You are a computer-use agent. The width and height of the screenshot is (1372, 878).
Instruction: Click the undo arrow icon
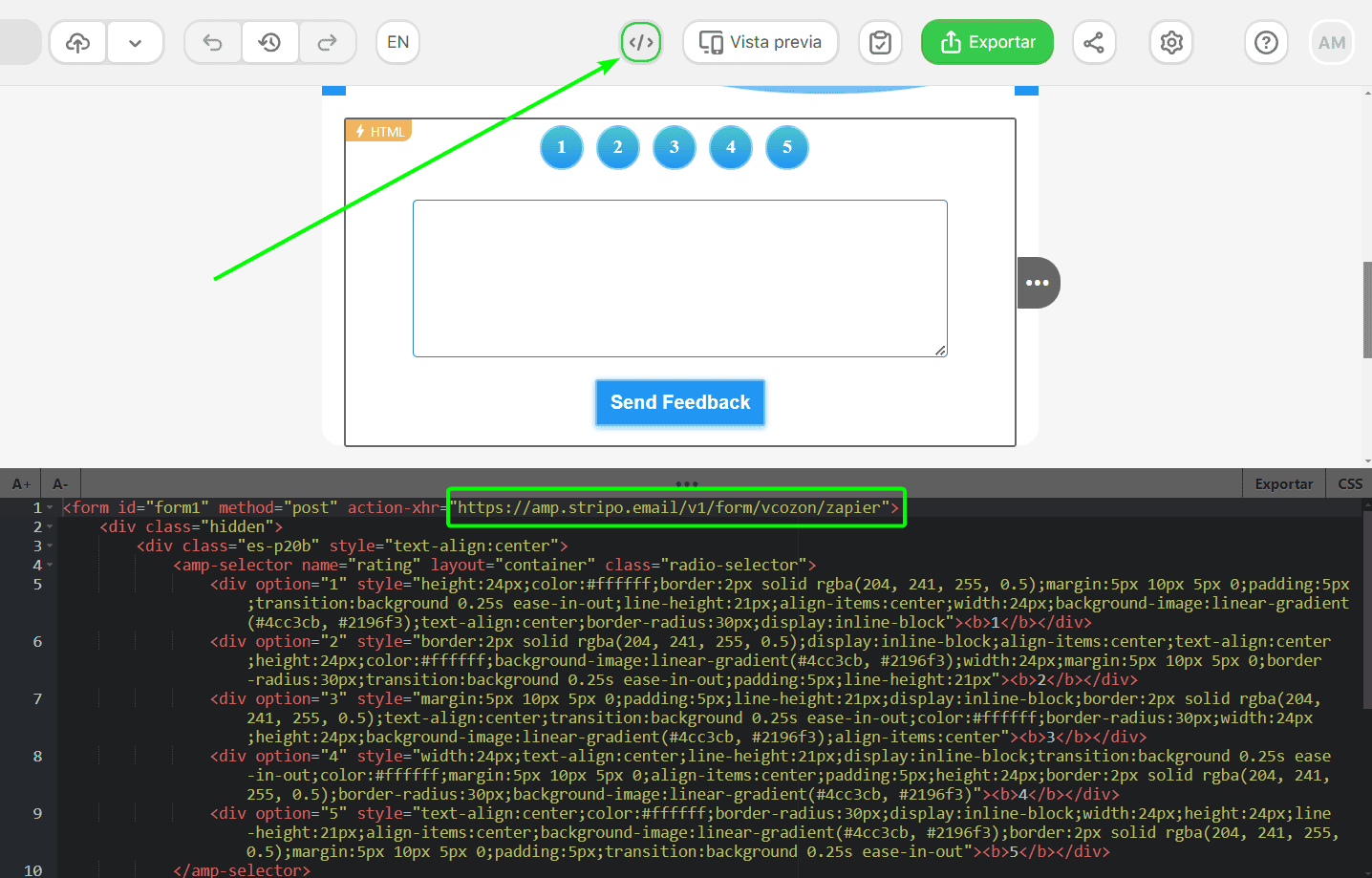tap(213, 42)
